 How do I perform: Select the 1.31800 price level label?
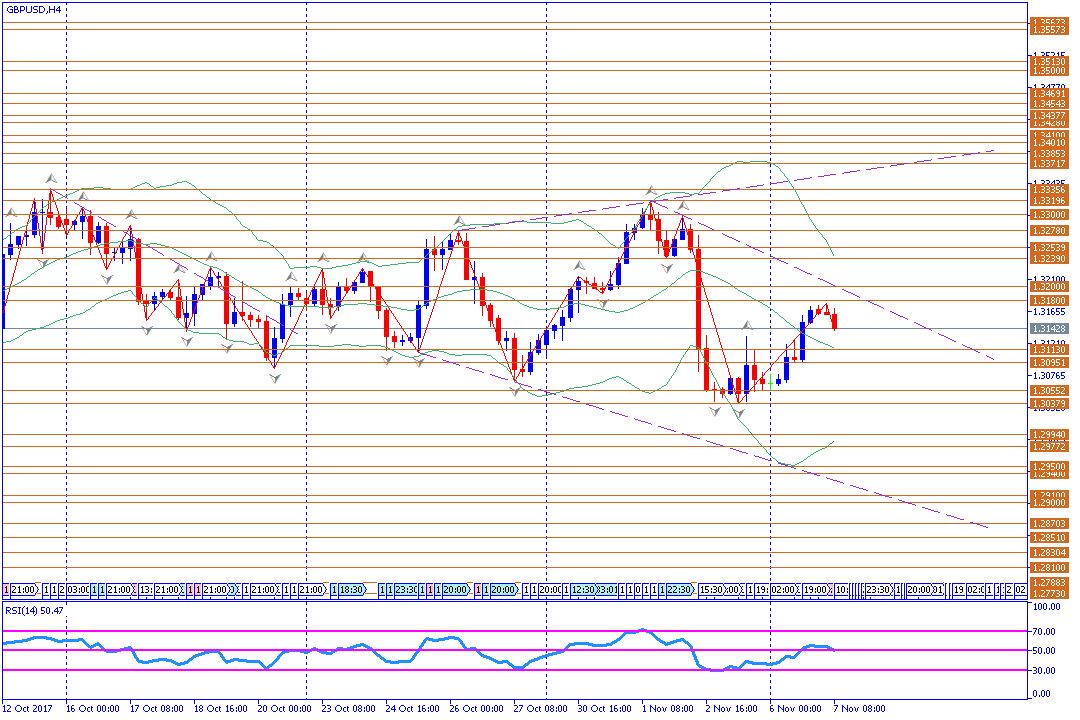pyautogui.click(x=1049, y=301)
